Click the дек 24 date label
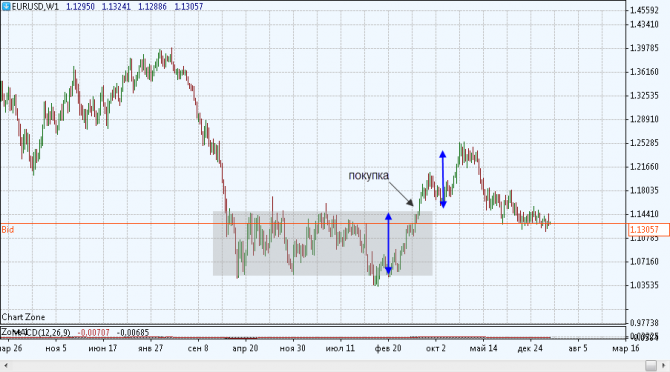Viewport: 670px width, 372px height. [530, 349]
